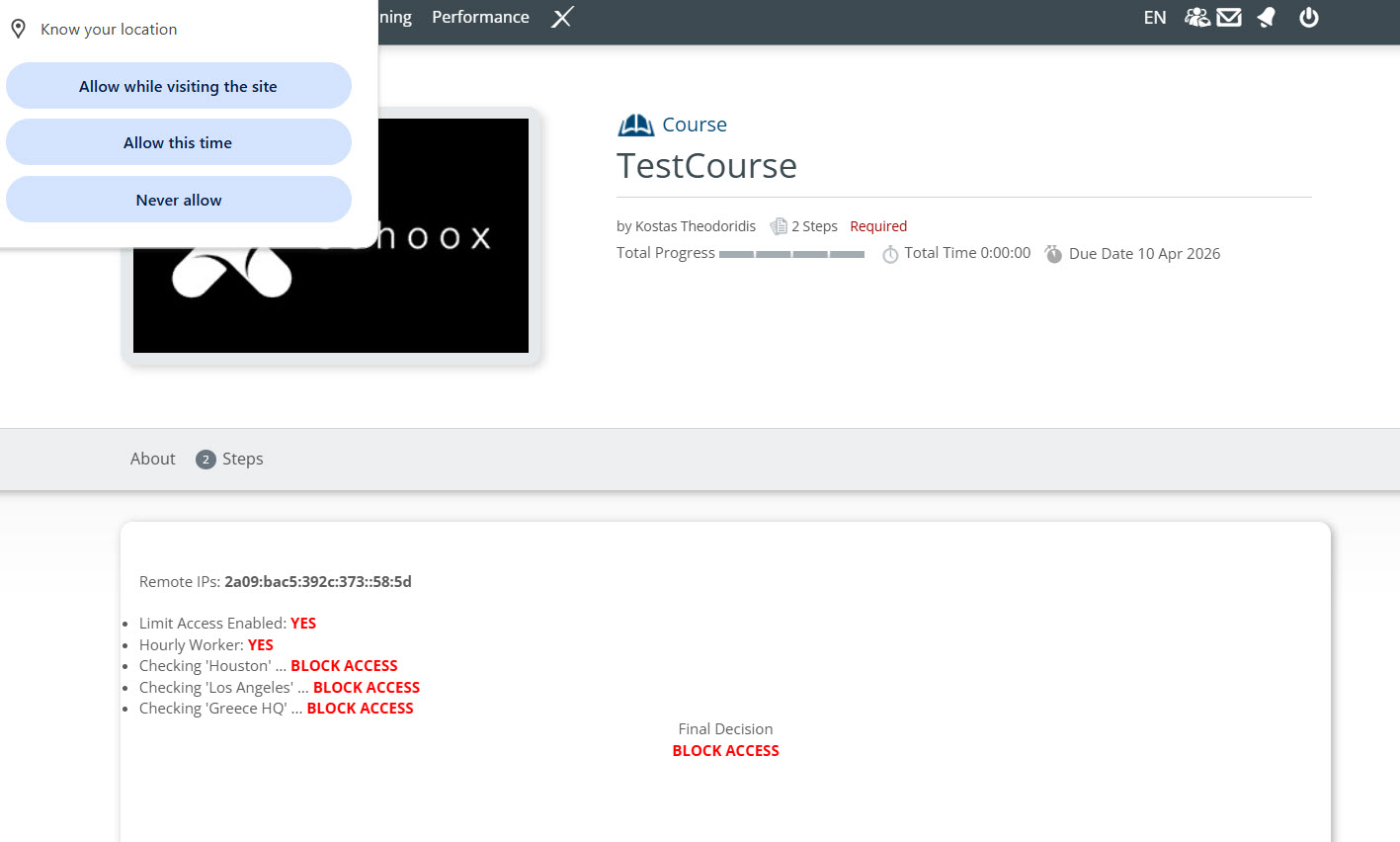The image size is (1400, 842).
Task: Click the course thumbnail image
Action: pos(331,235)
